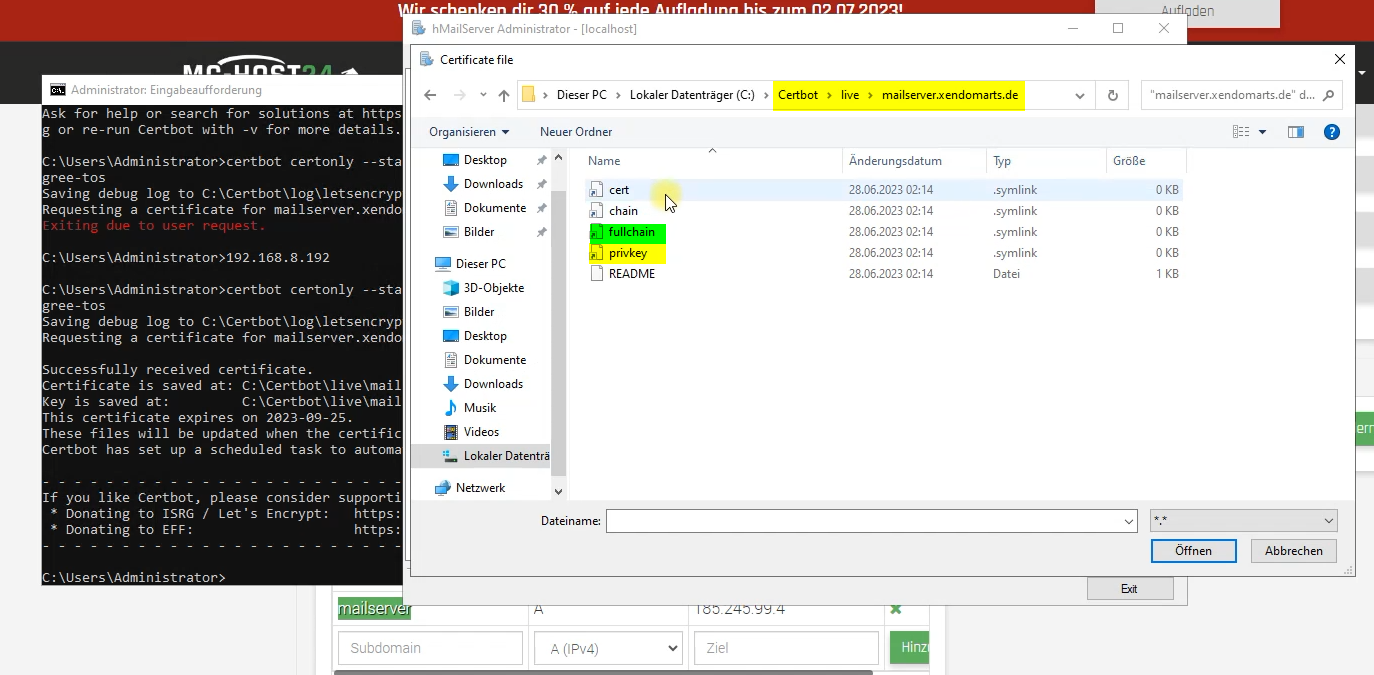
Task: Change view layout icon
Action: [1241, 132]
